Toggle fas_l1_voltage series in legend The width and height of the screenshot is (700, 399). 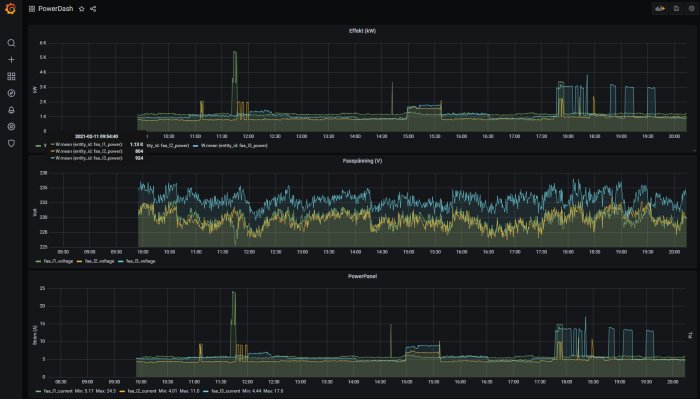click(x=58, y=261)
